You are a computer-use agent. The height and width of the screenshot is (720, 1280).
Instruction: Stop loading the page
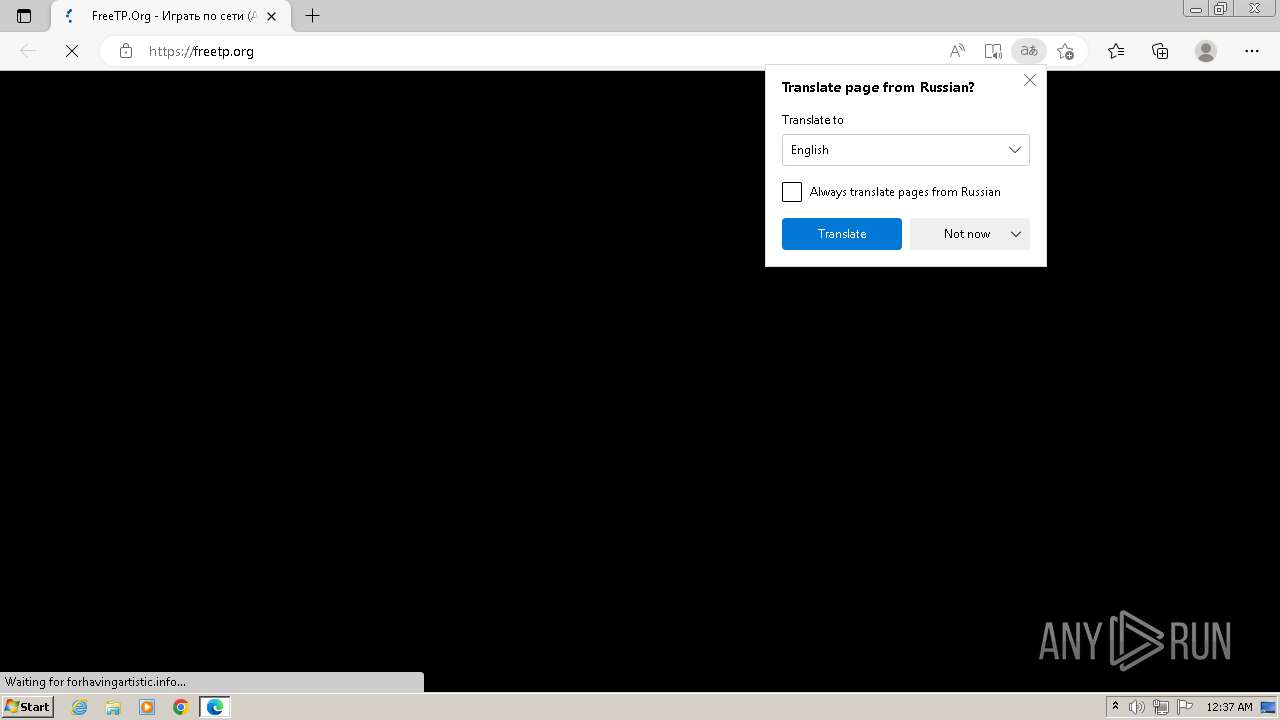pos(72,51)
